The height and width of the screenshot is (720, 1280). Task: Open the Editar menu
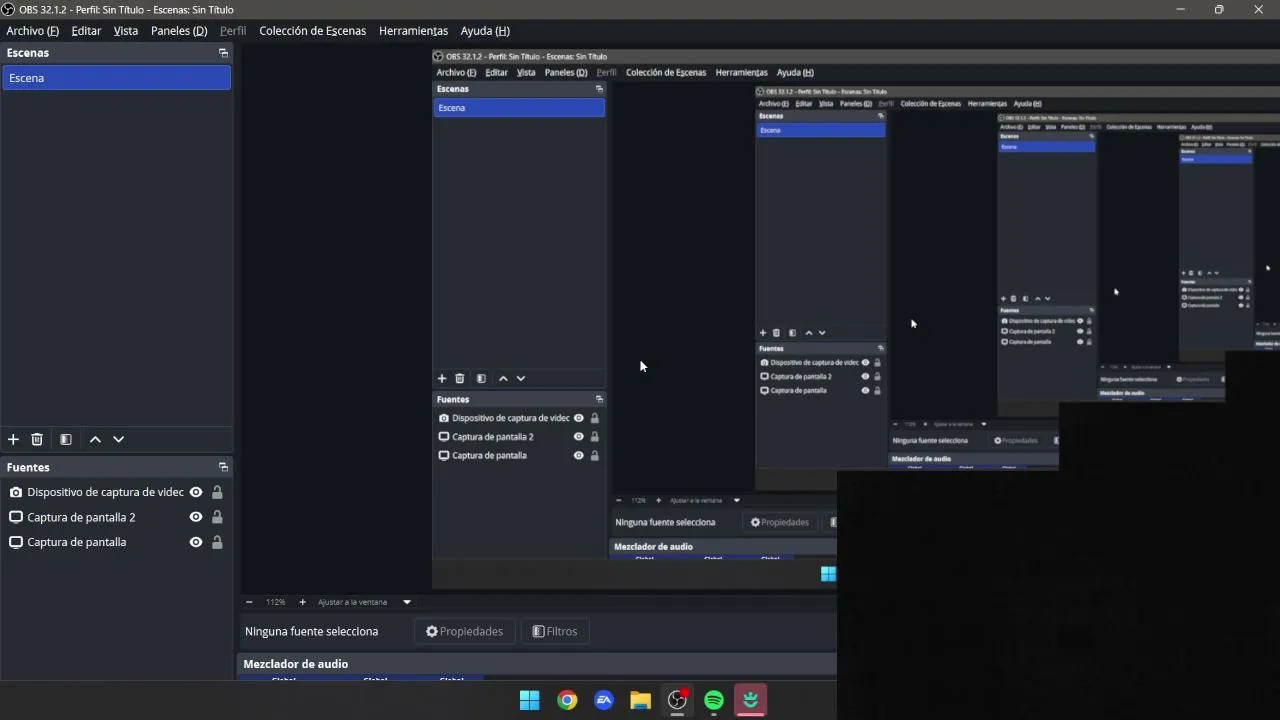tap(86, 31)
